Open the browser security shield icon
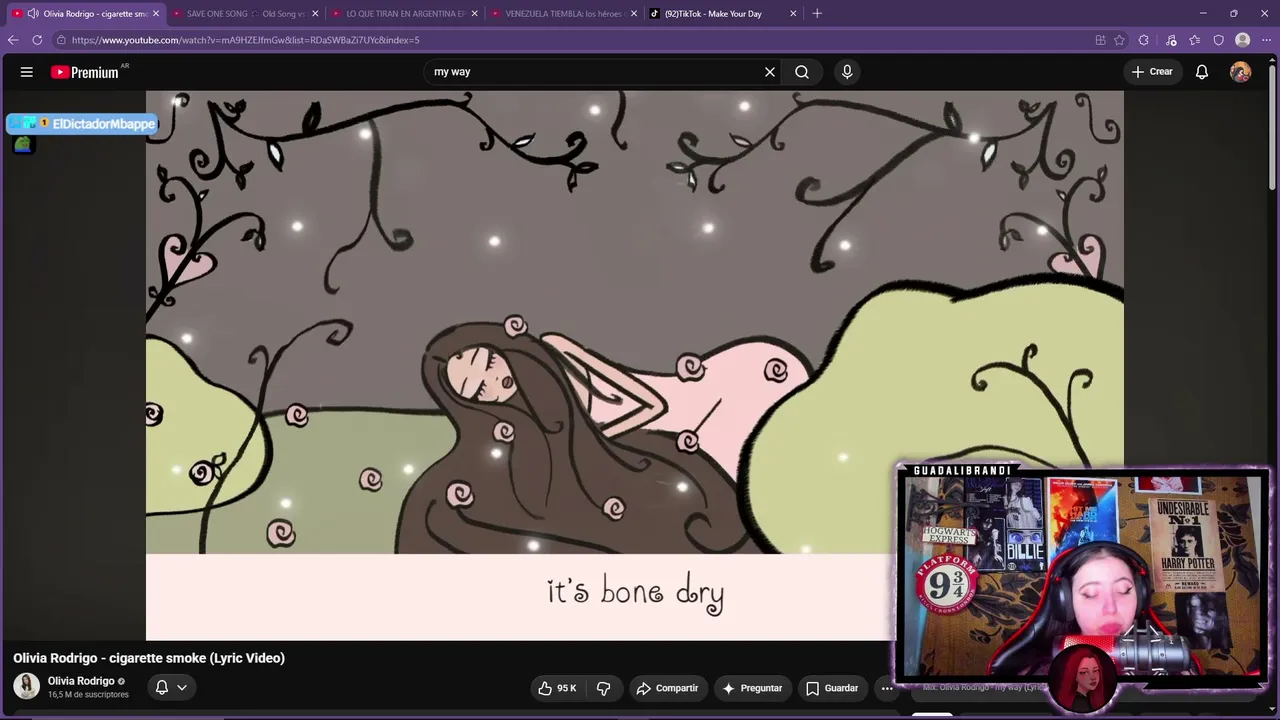Viewport: 1280px width, 720px height. (x=1219, y=40)
